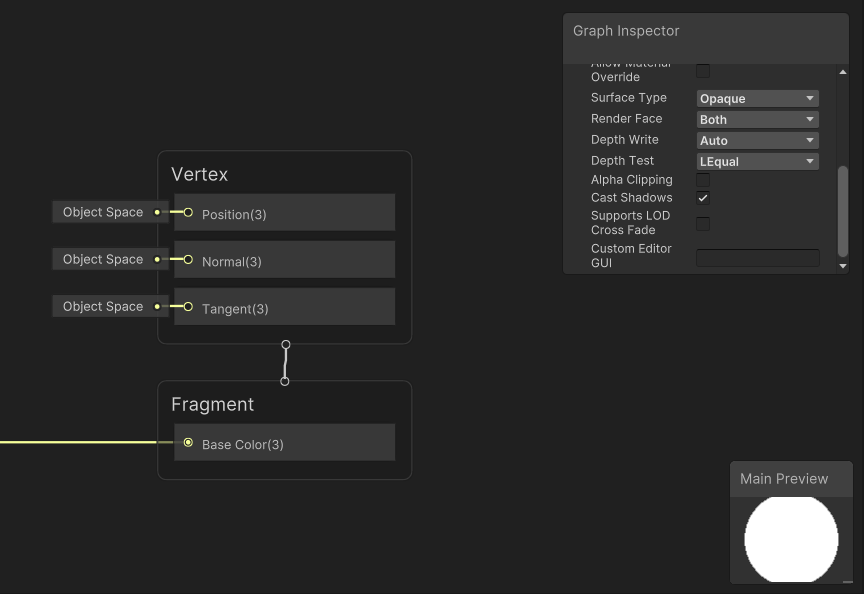Click the Custom Editor GUI text field
Image resolution: width=864 pixels, height=594 pixels.
[757, 257]
